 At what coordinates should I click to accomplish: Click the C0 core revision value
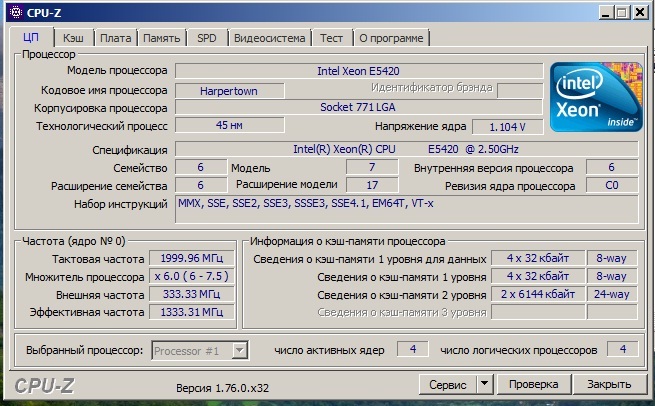click(x=612, y=185)
